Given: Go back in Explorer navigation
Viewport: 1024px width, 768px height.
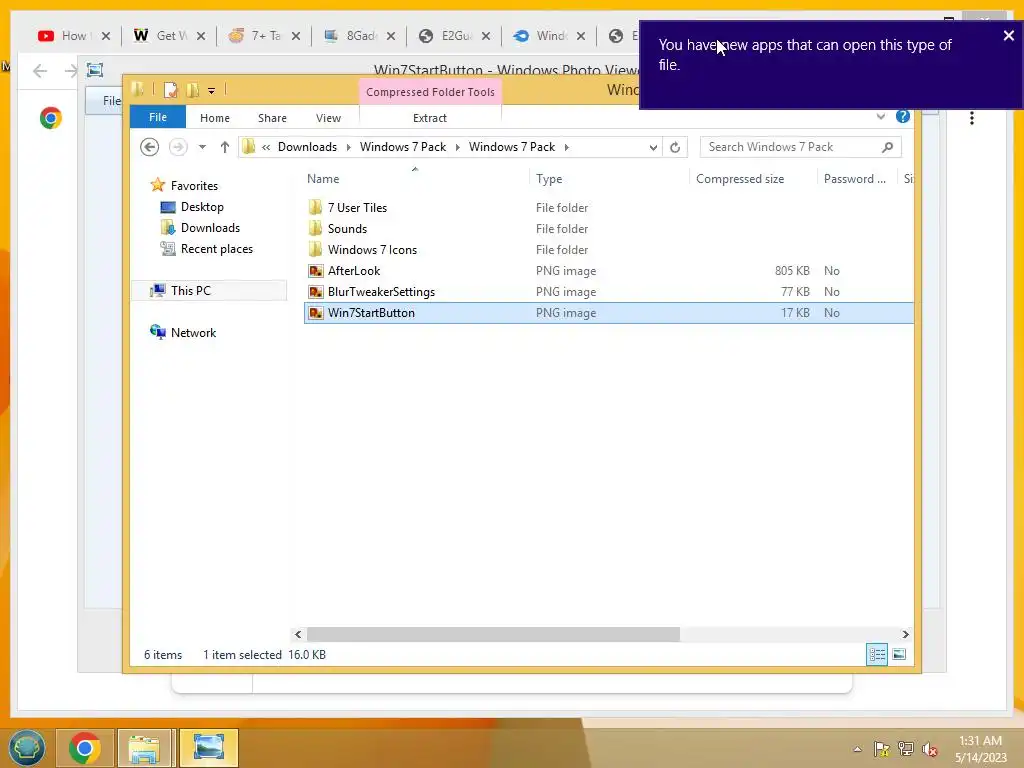Looking at the screenshot, I should coord(149,147).
